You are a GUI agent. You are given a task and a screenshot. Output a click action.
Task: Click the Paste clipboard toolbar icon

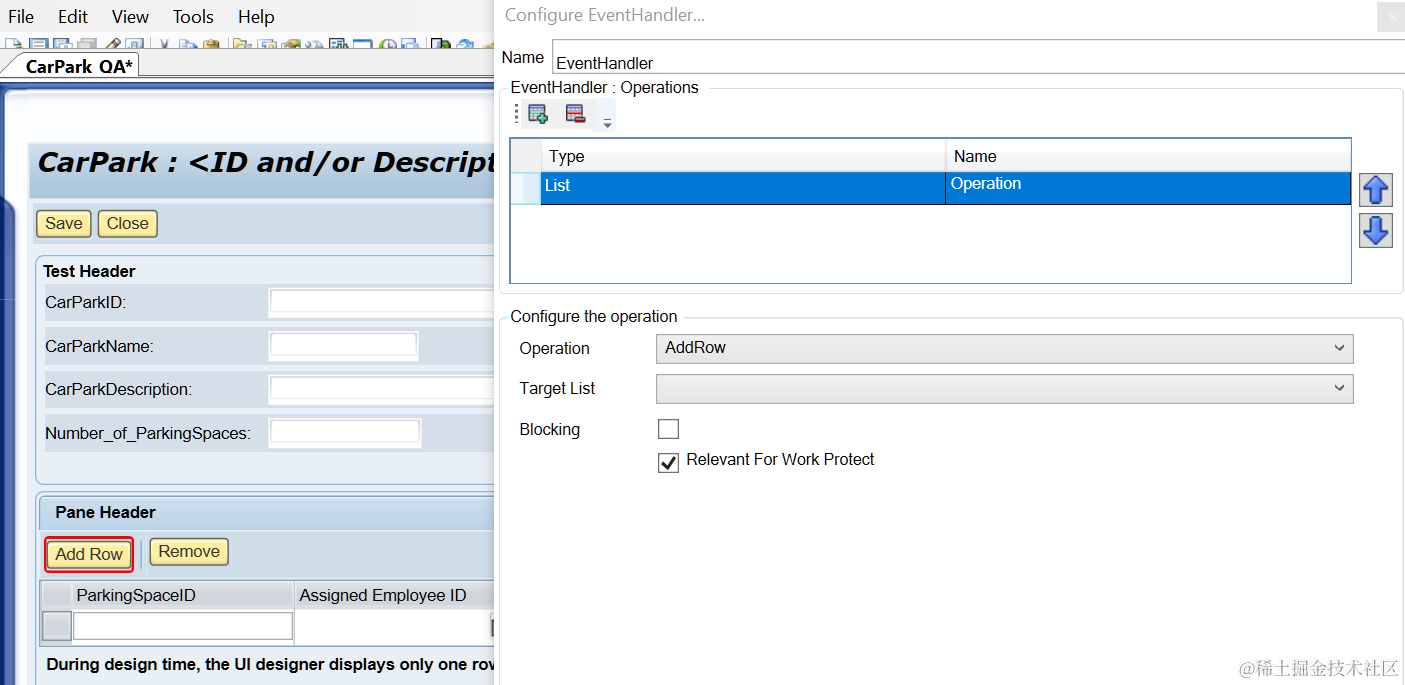211,44
